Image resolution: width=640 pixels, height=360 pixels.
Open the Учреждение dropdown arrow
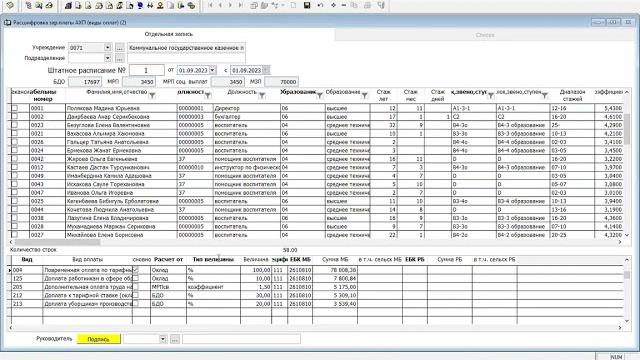107,47
